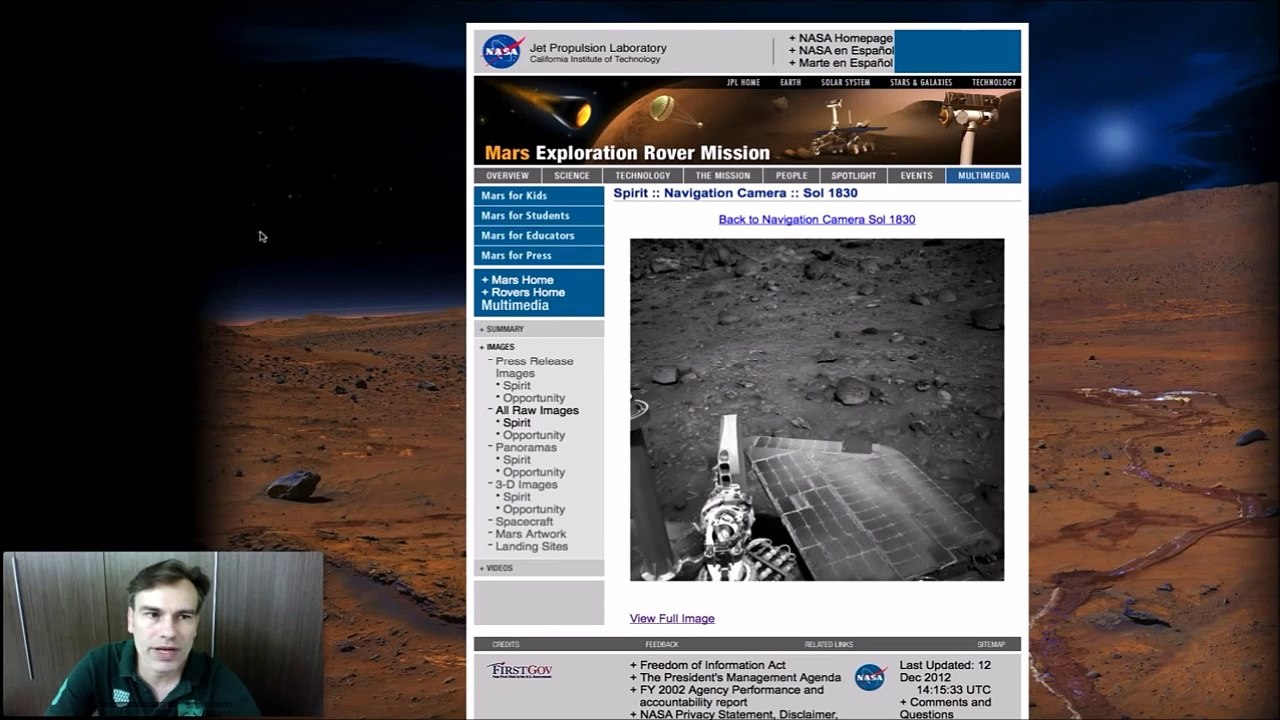Switch to the OVERVIEW tab
The height and width of the screenshot is (720, 1280).
pos(507,176)
